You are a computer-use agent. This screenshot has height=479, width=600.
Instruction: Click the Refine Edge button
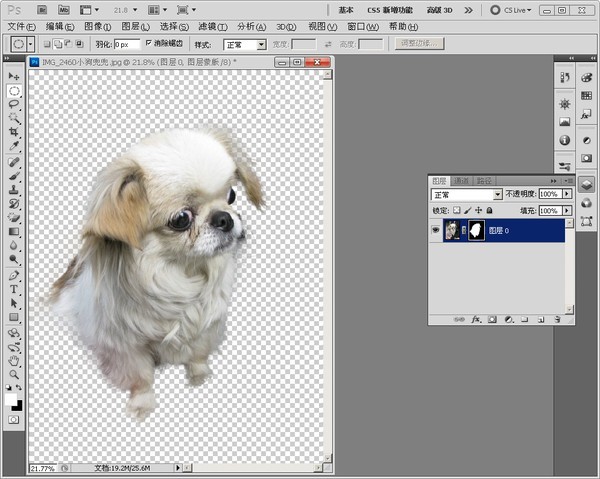click(x=419, y=44)
